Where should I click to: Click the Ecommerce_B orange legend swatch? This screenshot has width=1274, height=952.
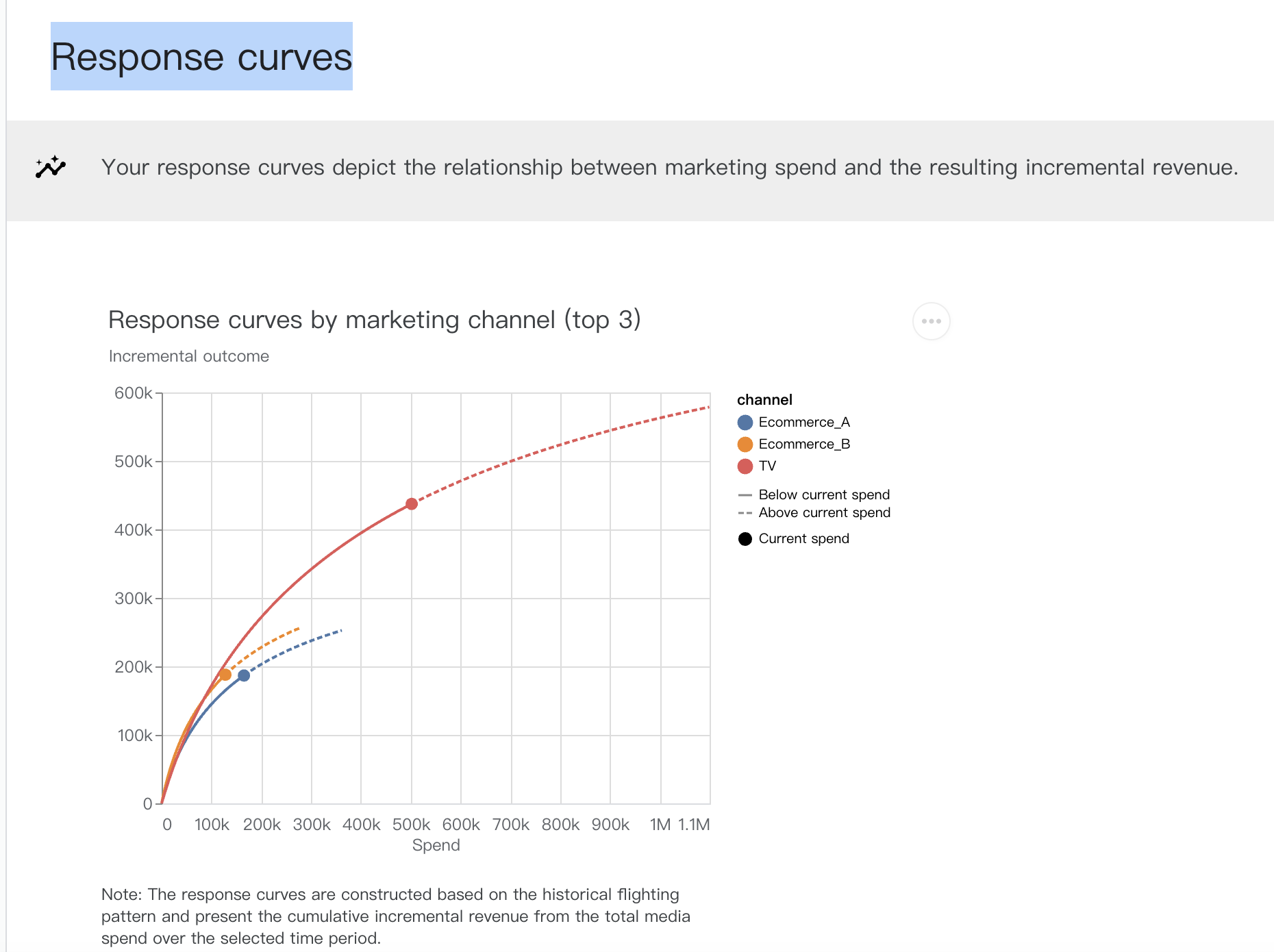(745, 444)
